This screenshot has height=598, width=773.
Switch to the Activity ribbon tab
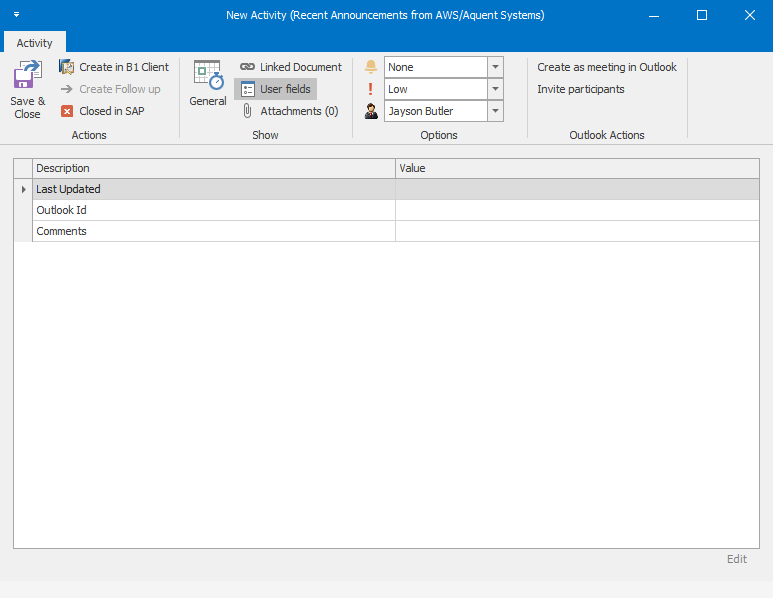click(x=35, y=43)
